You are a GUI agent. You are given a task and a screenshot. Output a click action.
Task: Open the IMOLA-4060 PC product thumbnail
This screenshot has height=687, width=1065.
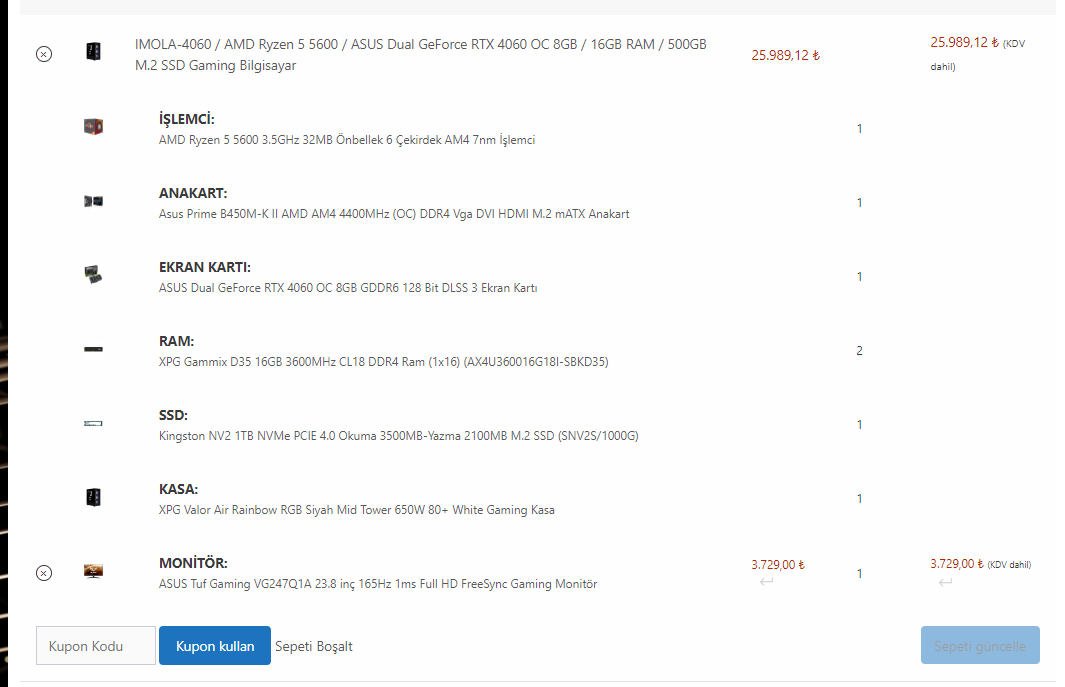94,51
